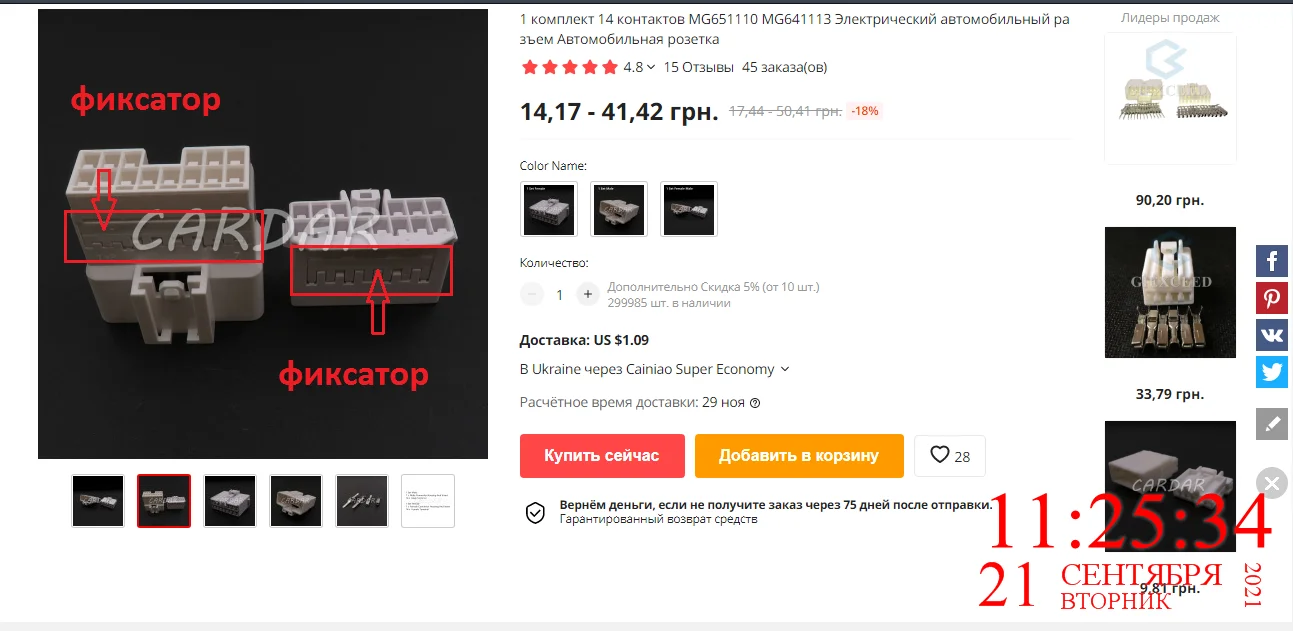Share the product on Facebook
This screenshot has width=1293, height=631.
click(1272, 262)
